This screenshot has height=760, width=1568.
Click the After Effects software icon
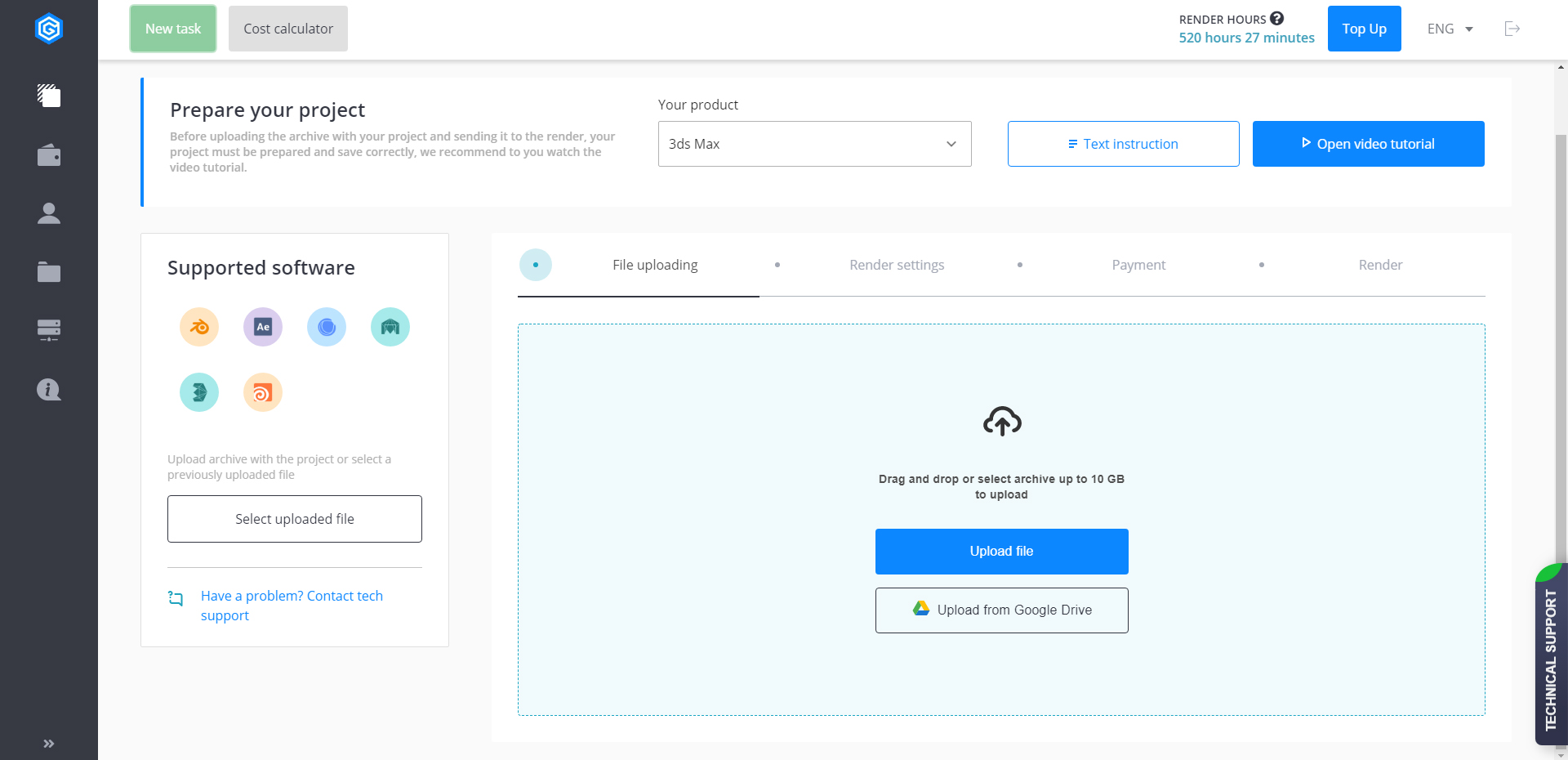[263, 327]
